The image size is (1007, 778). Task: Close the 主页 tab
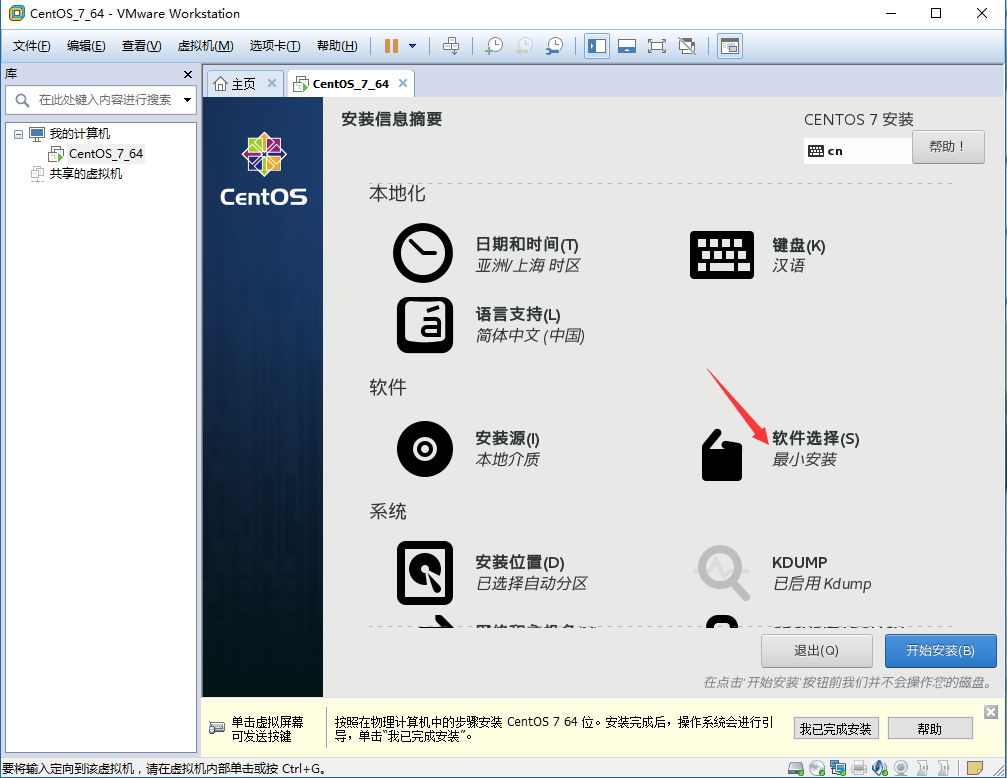(x=272, y=83)
